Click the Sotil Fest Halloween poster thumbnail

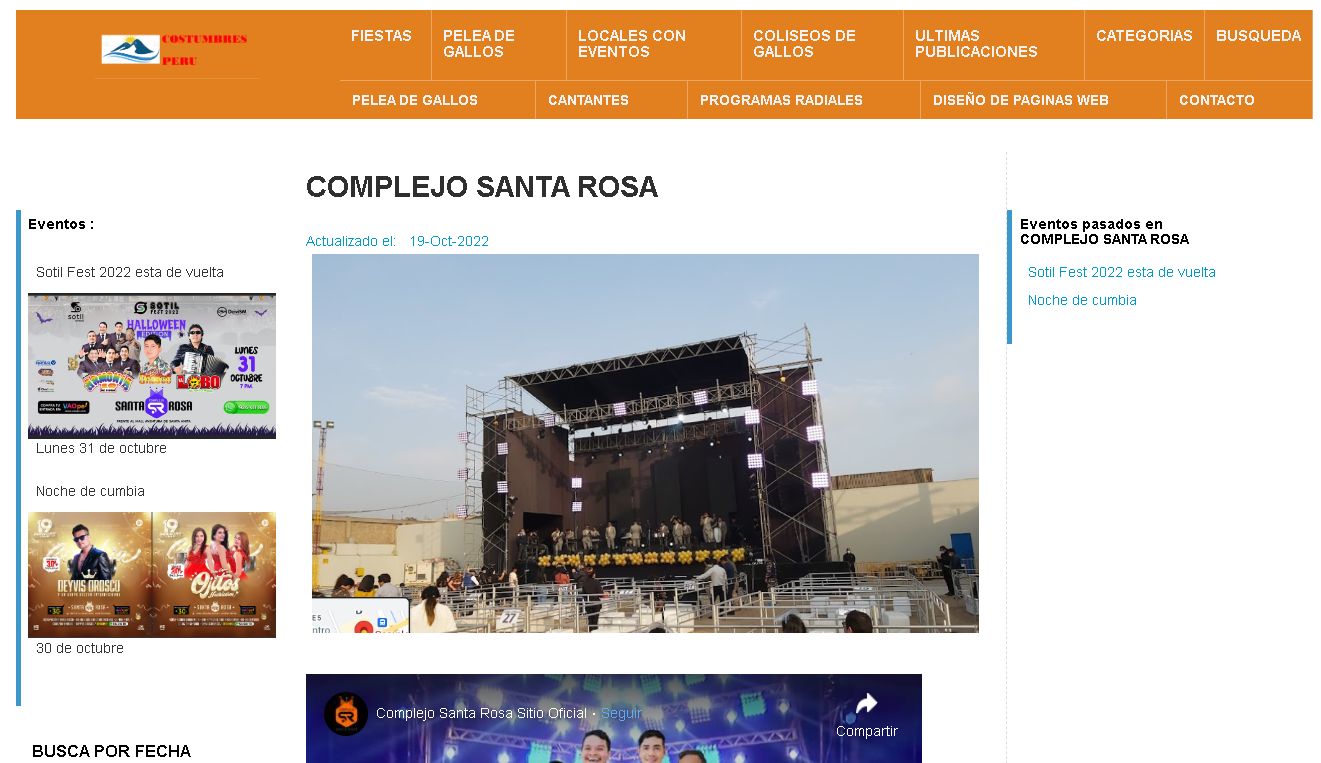tap(152, 366)
